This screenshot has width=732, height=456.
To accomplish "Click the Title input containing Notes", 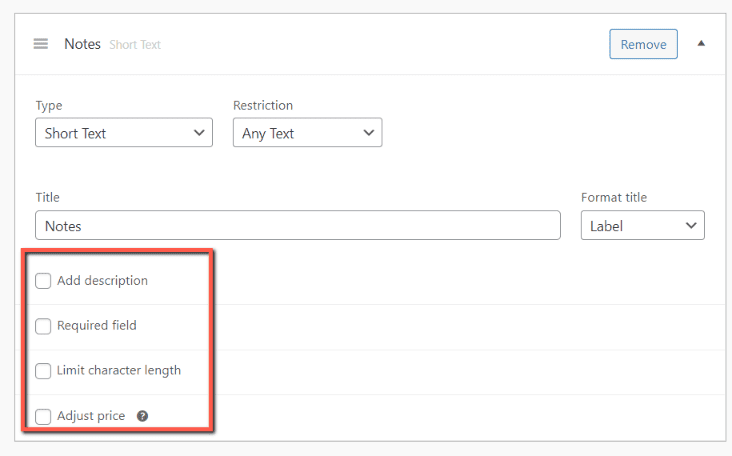I will pos(298,226).
